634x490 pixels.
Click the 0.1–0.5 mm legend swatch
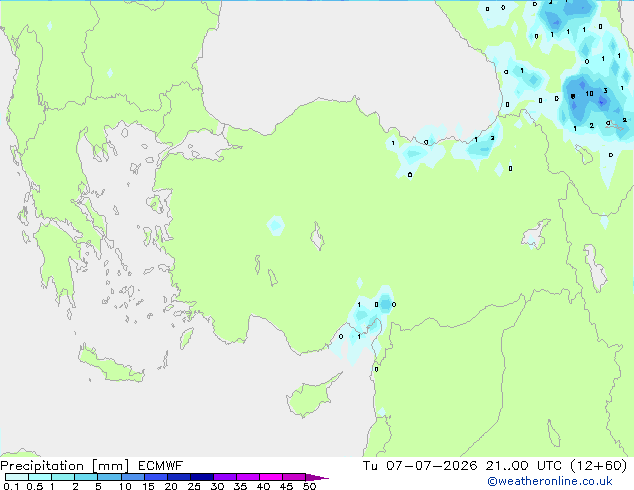[x=17, y=477]
